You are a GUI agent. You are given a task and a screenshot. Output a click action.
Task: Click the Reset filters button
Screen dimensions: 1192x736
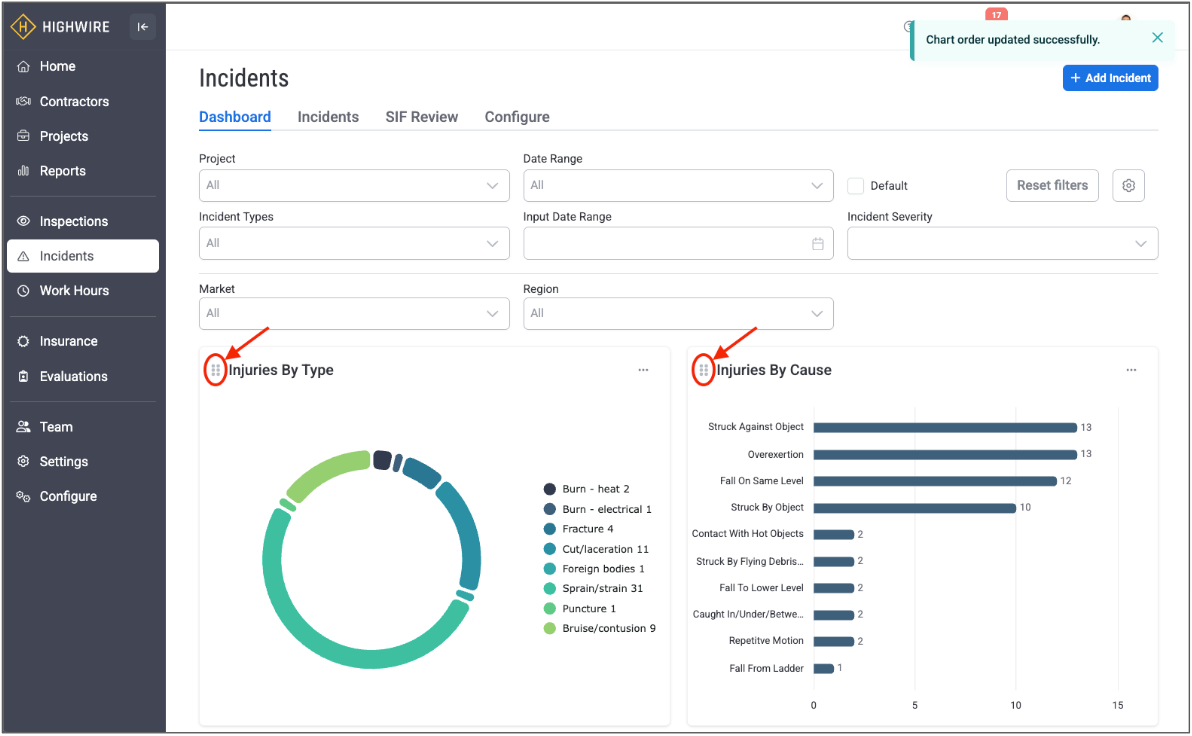[1052, 186]
